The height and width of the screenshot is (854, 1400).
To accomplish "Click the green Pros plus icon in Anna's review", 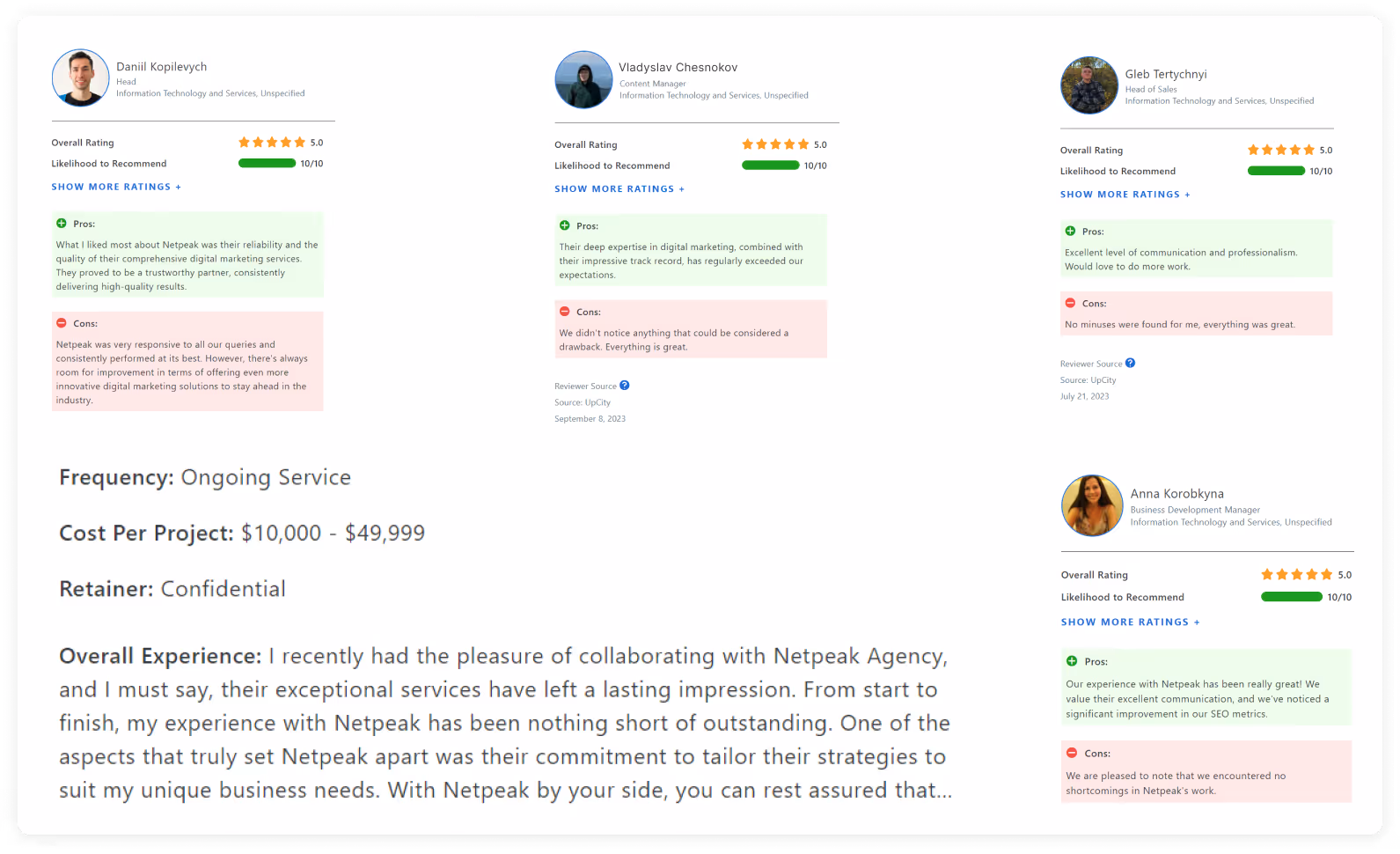I will 1072,661.
